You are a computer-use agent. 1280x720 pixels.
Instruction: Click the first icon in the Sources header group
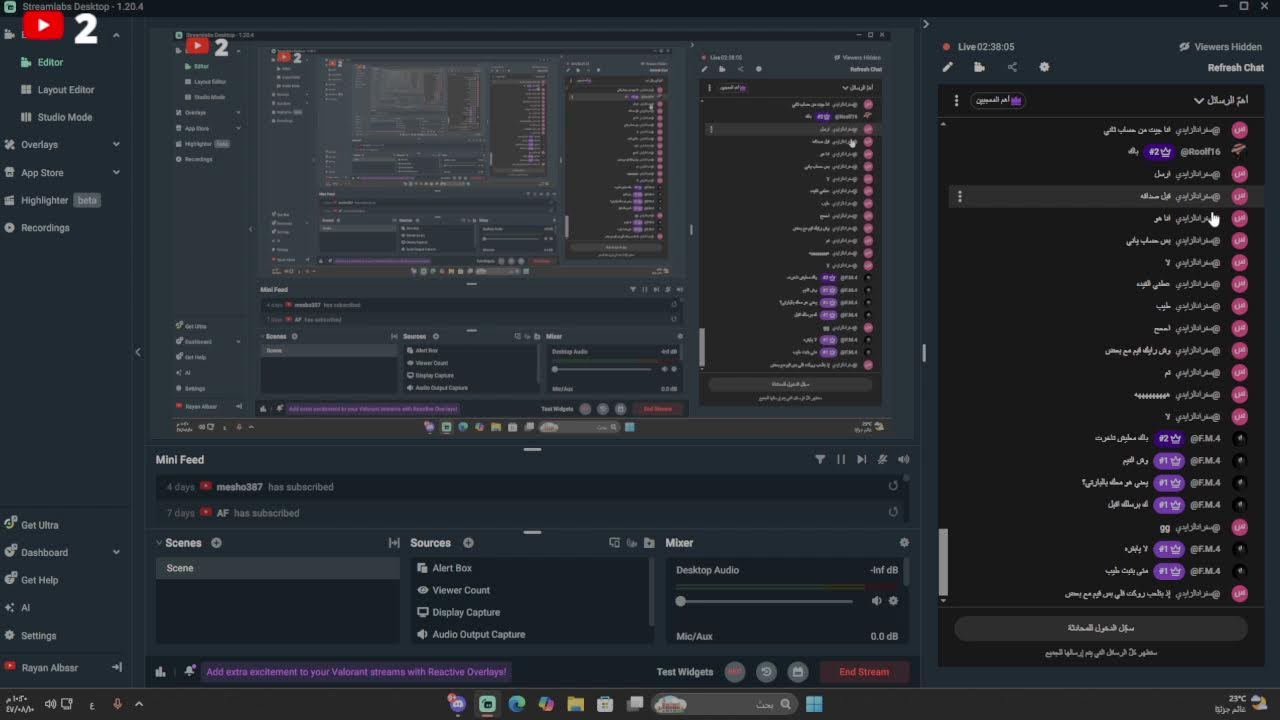click(614, 543)
